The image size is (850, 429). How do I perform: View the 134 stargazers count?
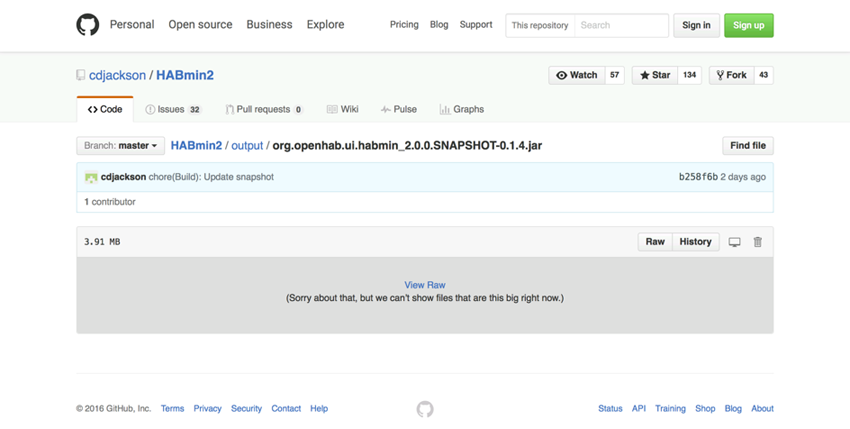tap(690, 75)
